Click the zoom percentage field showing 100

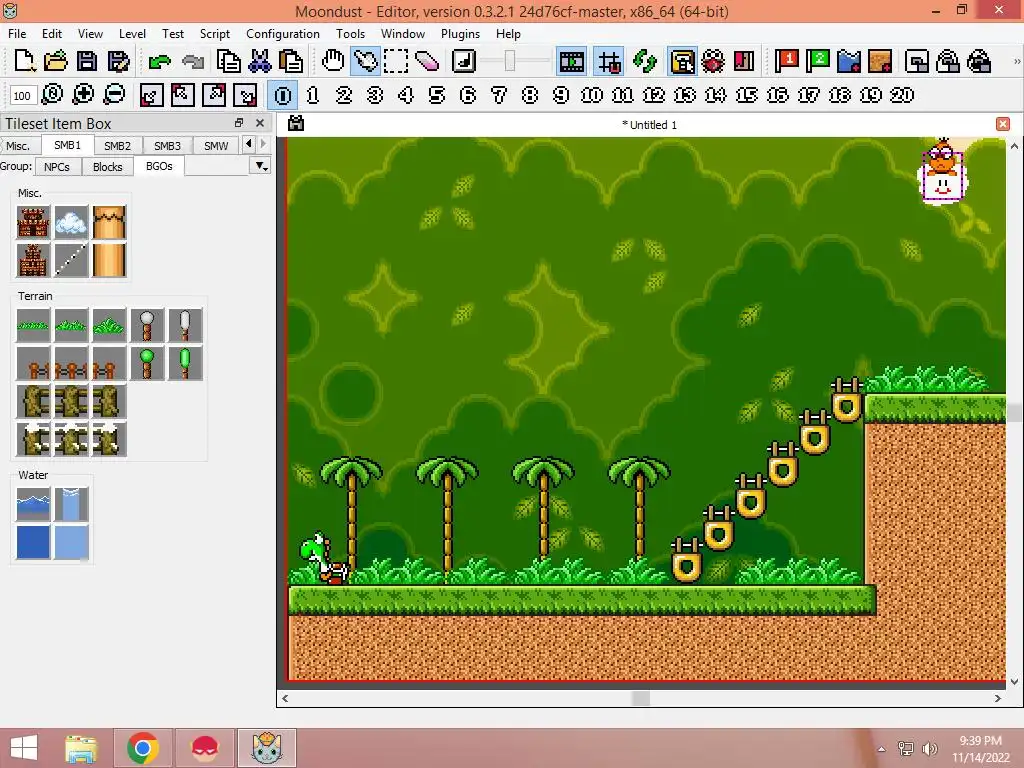point(22,95)
